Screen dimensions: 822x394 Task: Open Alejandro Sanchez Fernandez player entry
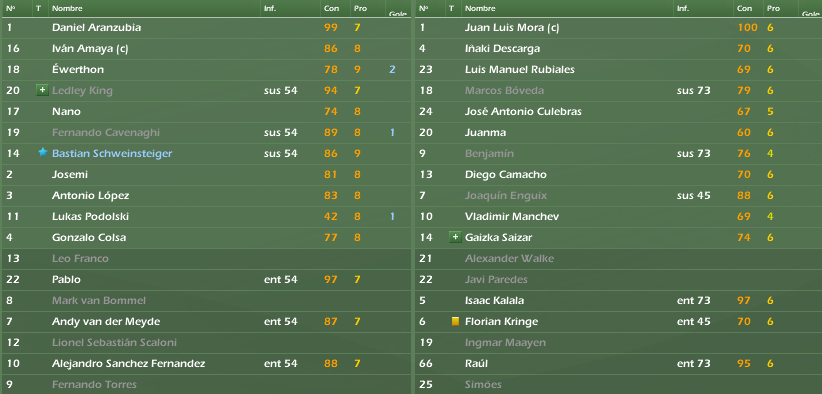click(128, 363)
